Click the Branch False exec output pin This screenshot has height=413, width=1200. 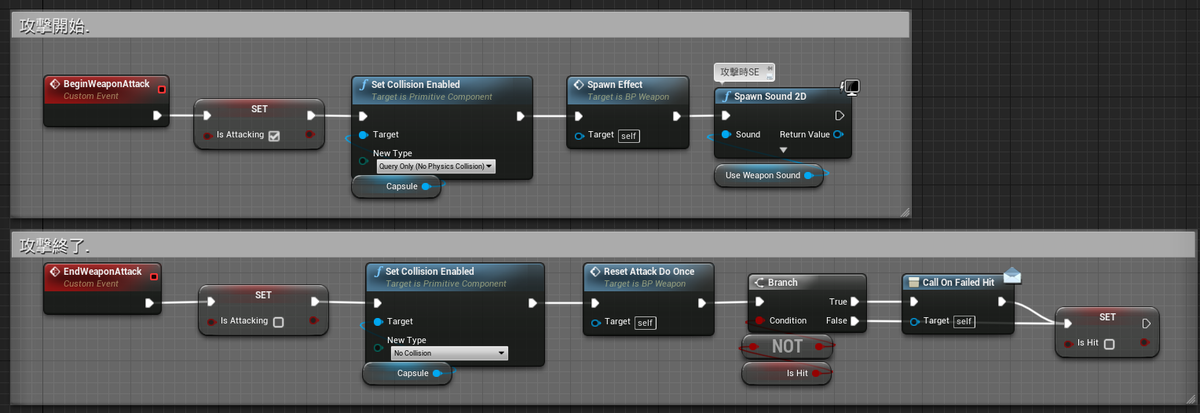coord(857,321)
